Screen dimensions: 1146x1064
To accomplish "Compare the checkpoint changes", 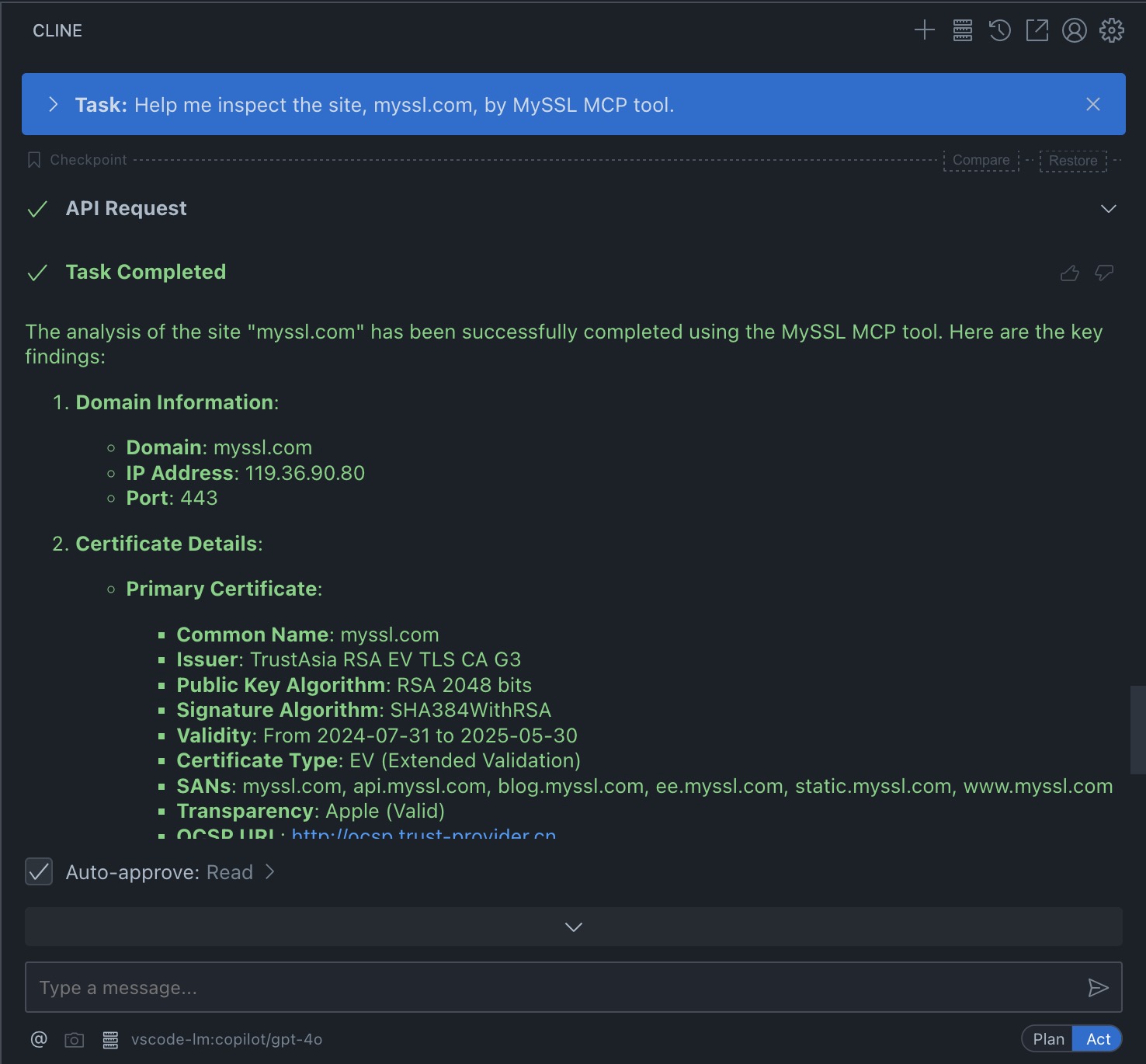I will pyautogui.click(x=981, y=160).
